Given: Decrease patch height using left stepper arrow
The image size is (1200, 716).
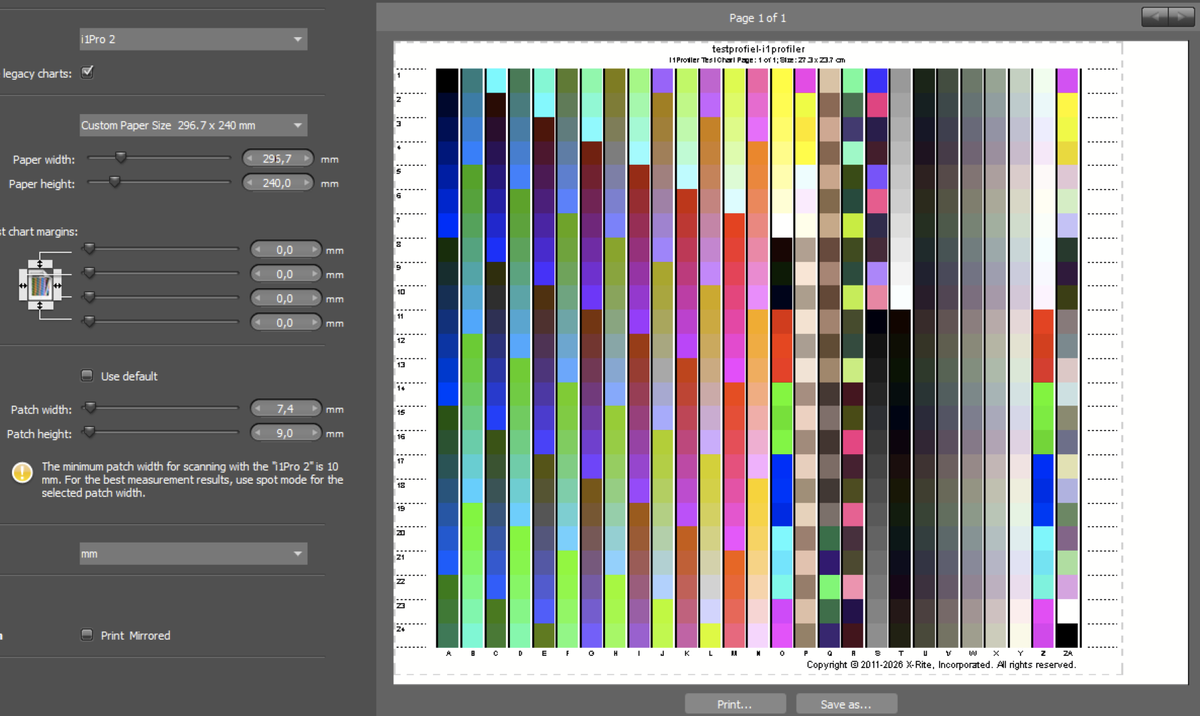Looking at the screenshot, I should click(x=257, y=433).
